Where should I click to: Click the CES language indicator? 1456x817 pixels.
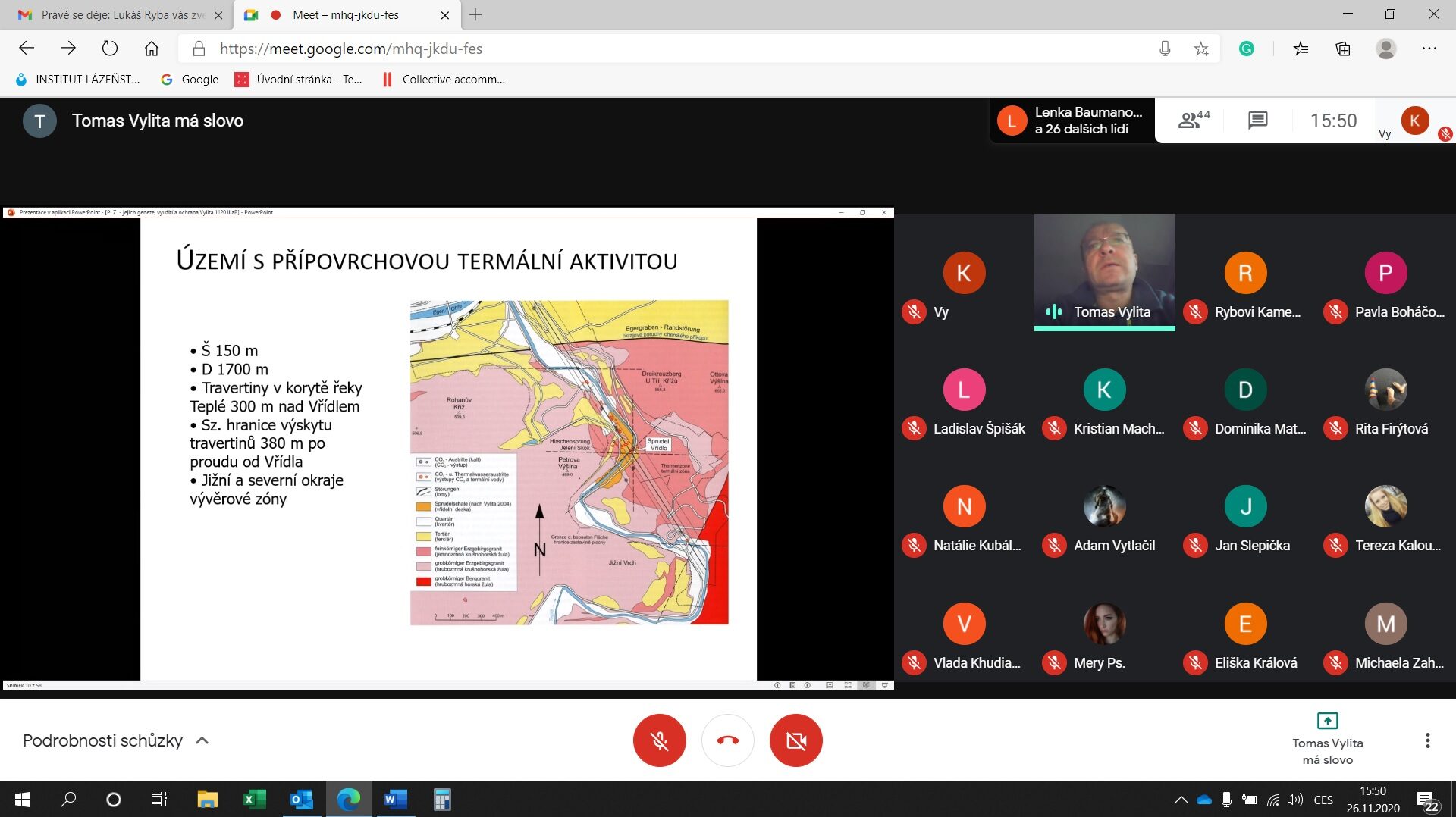(x=1323, y=800)
